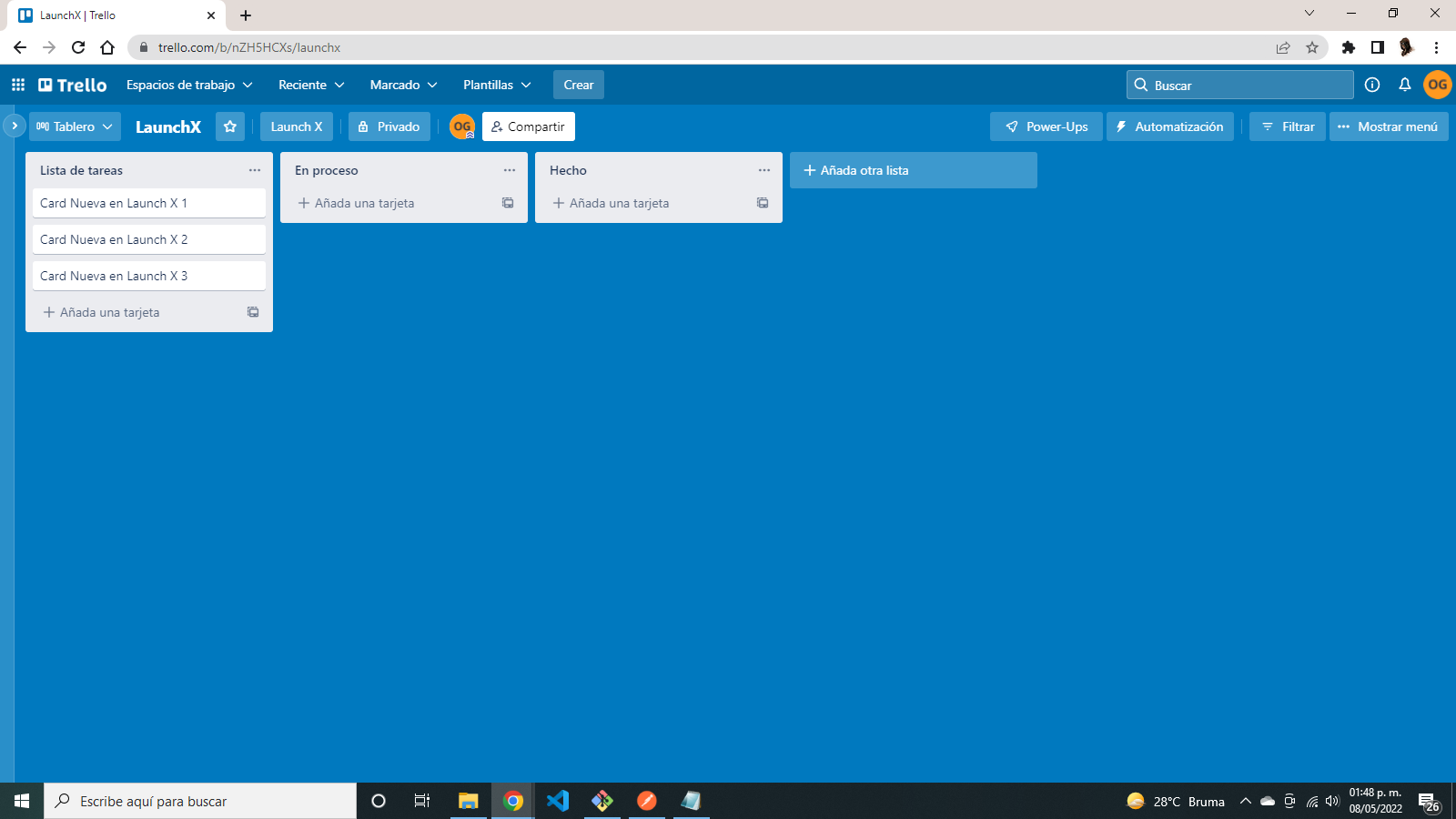The width and height of the screenshot is (1456, 819).
Task: Open Hecho list actions menu
Action: 764,170
